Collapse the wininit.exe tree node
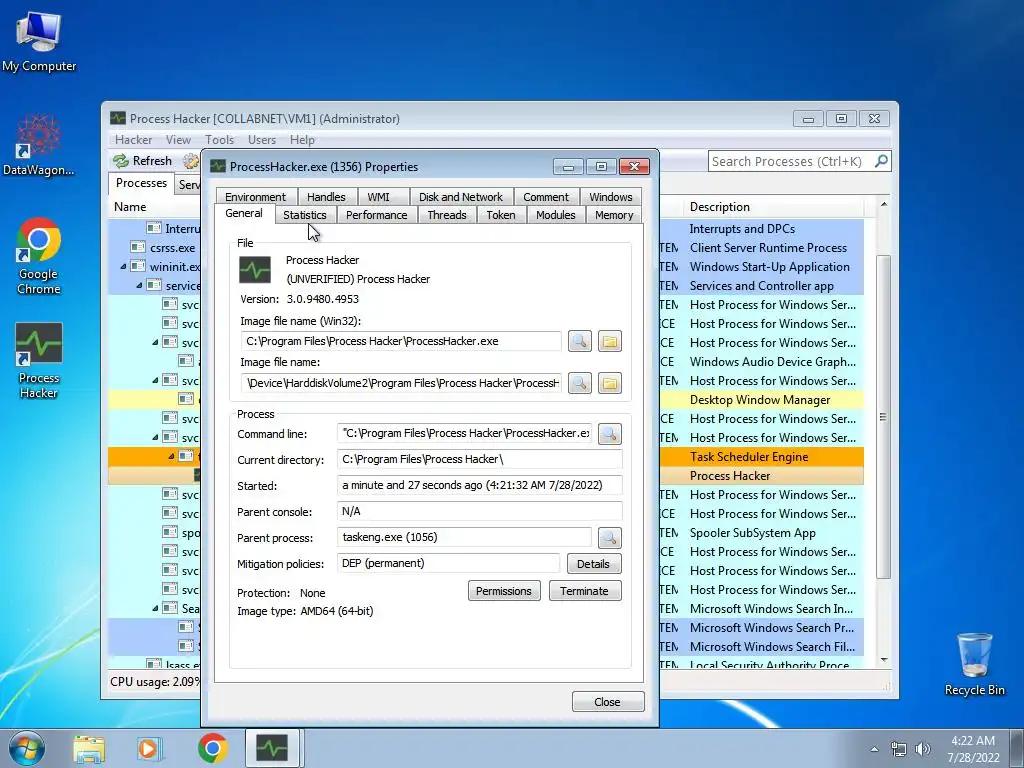Viewport: 1024px width, 768px height. pos(123,266)
